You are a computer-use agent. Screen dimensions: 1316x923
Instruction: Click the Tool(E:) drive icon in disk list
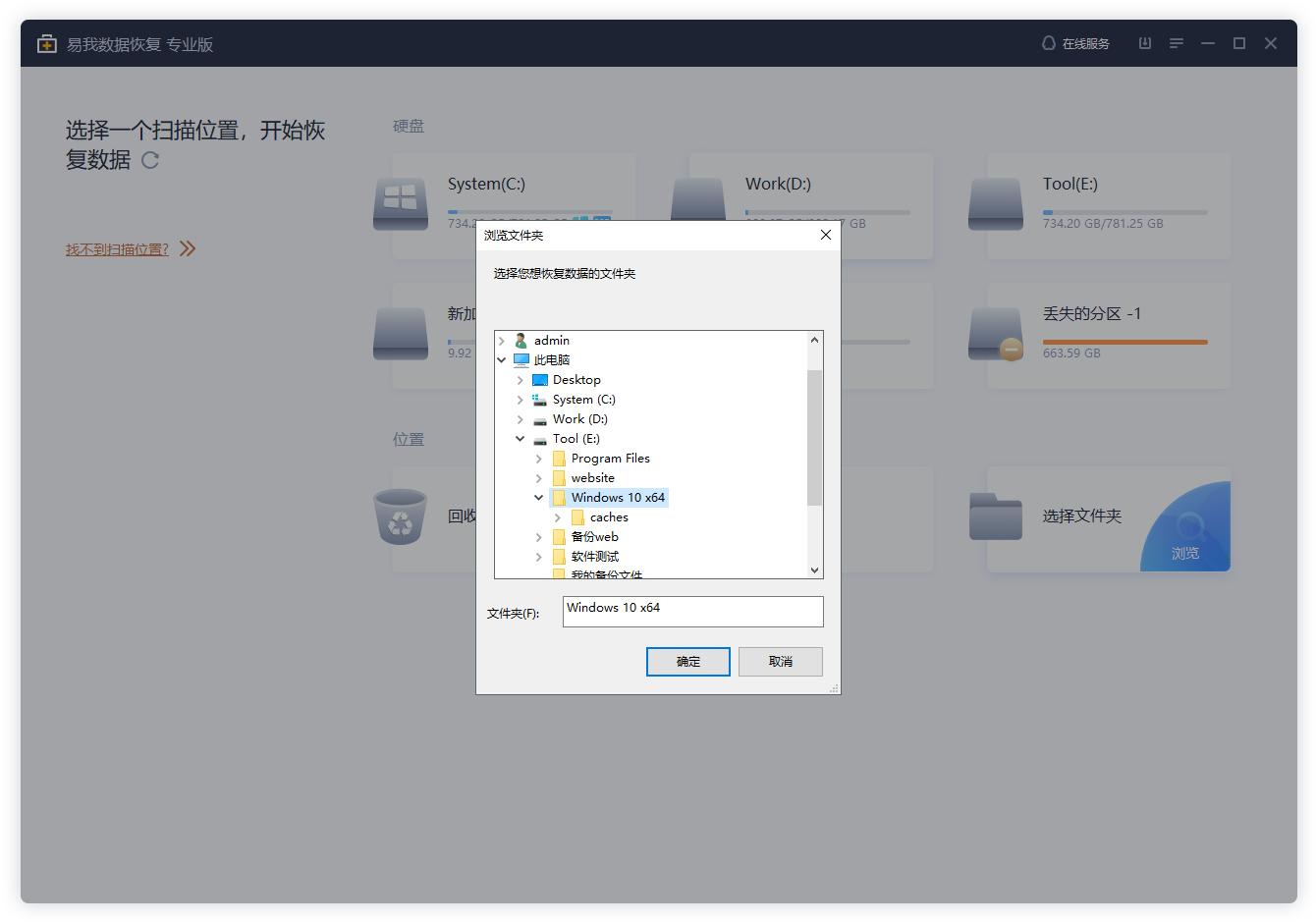pyautogui.click(x=996, y=204)
